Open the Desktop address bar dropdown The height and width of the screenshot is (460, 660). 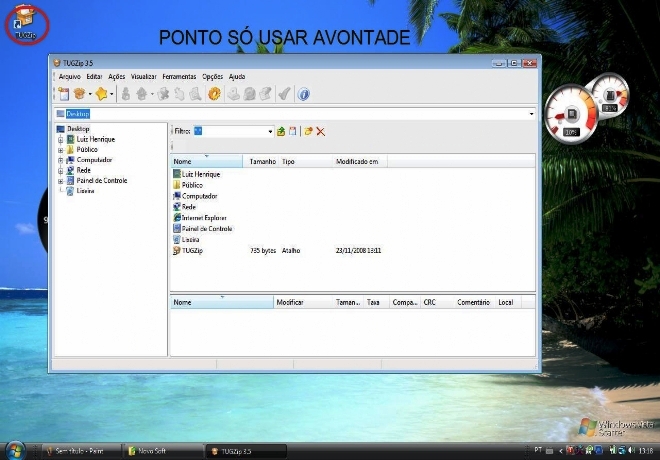click(x=531, y=114)
